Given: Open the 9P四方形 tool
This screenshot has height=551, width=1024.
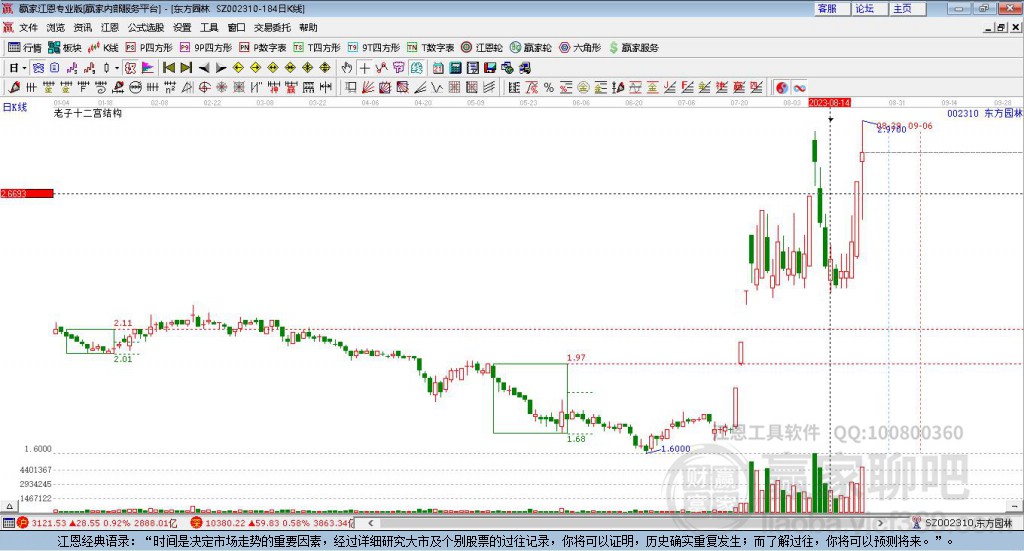Looking at the screenshot, I should pos(206,48).
